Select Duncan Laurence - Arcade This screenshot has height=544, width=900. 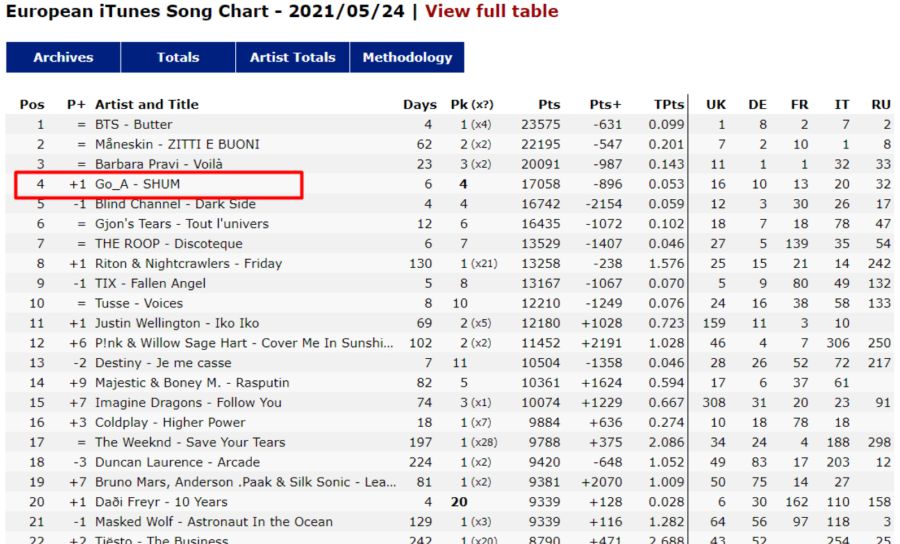pyautogui.click(x=177, y=462)
